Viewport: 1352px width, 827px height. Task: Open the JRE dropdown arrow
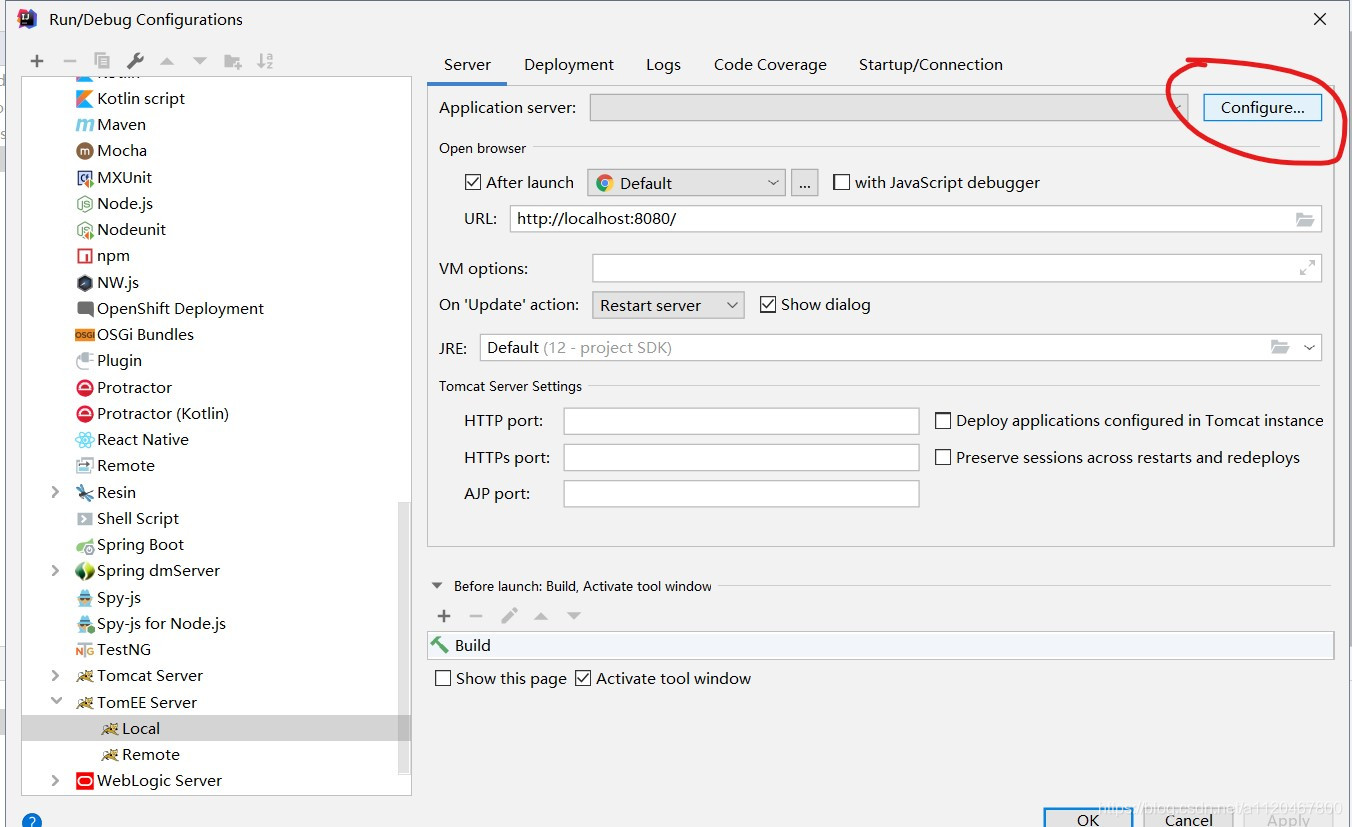tap(1309, 347)
